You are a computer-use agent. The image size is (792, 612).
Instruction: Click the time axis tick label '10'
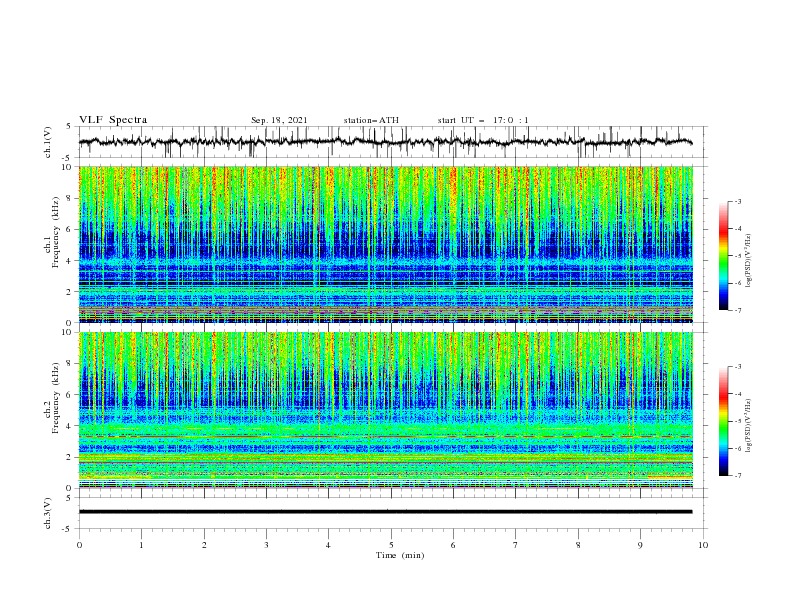(703, 545)
